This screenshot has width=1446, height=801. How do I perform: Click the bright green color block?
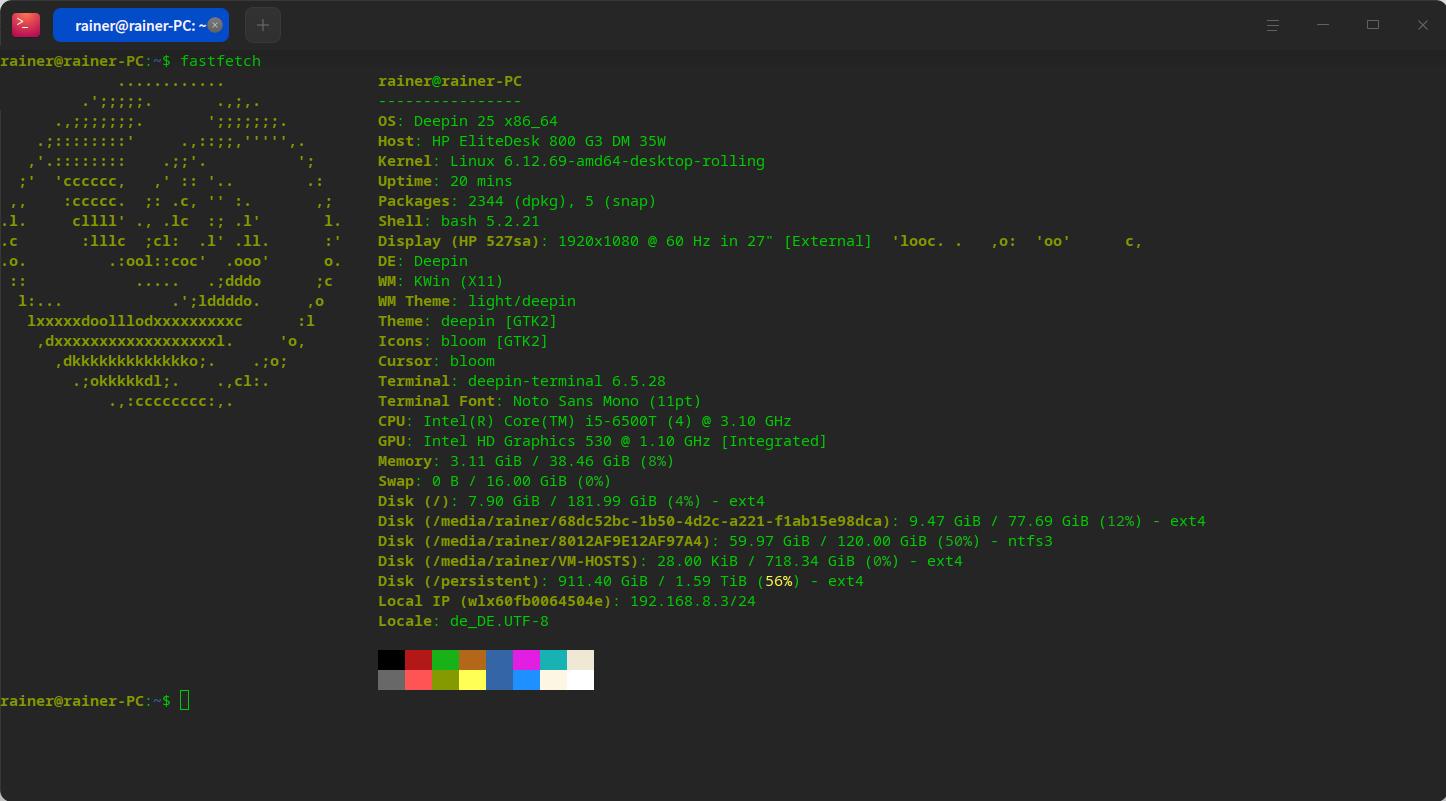tap(445, 660)
